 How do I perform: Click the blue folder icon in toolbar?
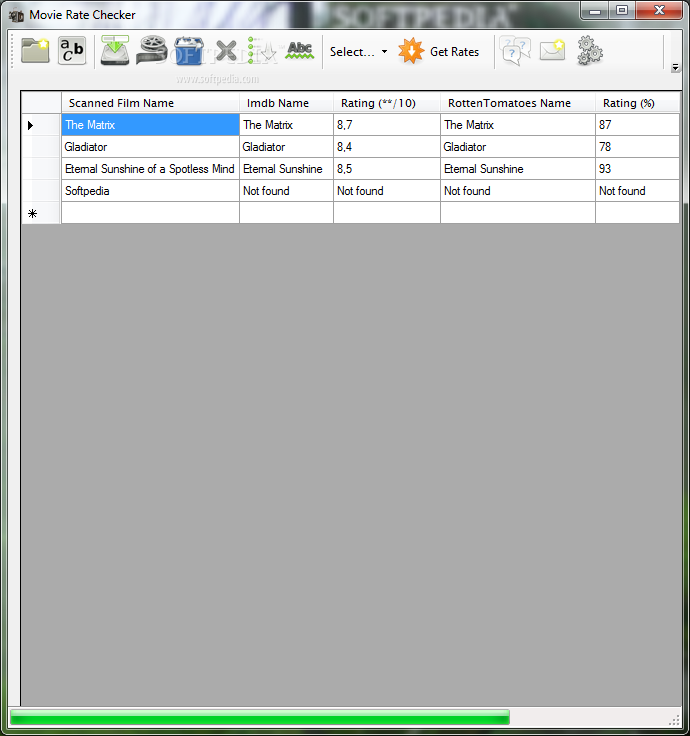tap(188, 51)
